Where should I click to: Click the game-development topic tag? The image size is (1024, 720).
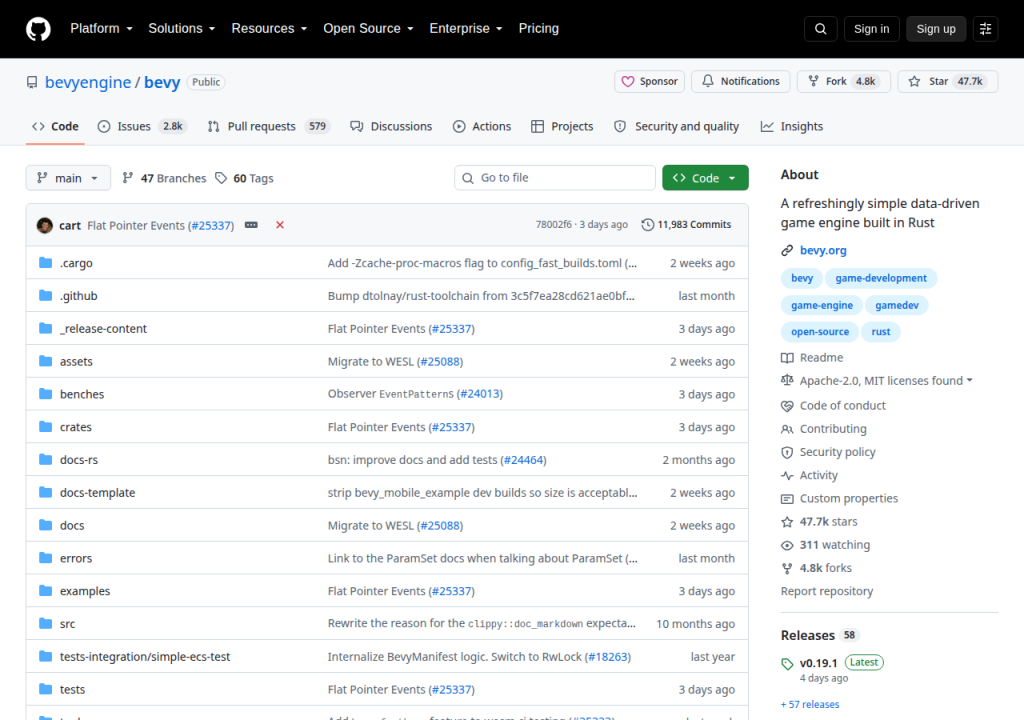click(x=881, y=278)
